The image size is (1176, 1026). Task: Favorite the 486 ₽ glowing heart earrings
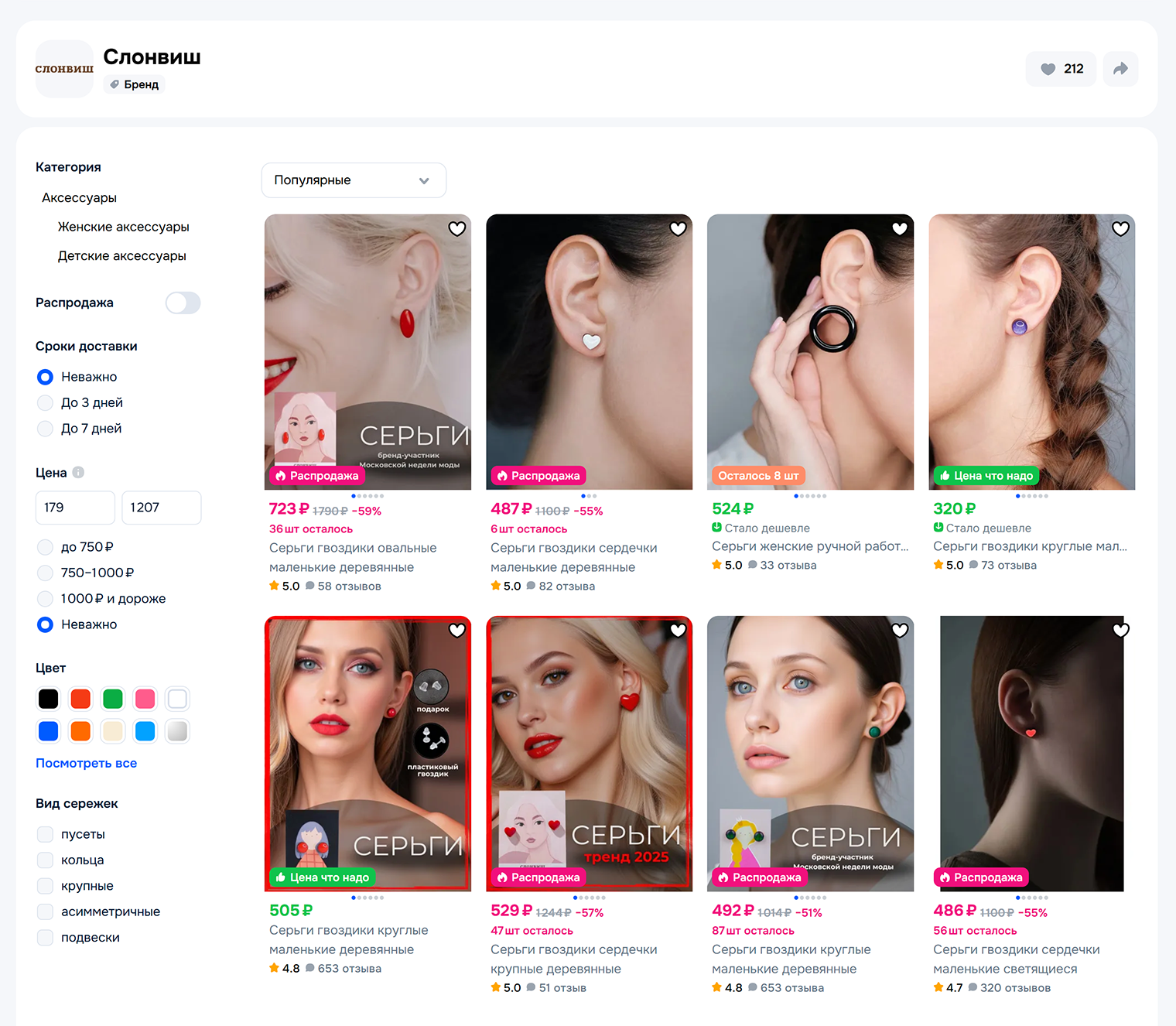pyautogui.click(x=1121, y=631)
